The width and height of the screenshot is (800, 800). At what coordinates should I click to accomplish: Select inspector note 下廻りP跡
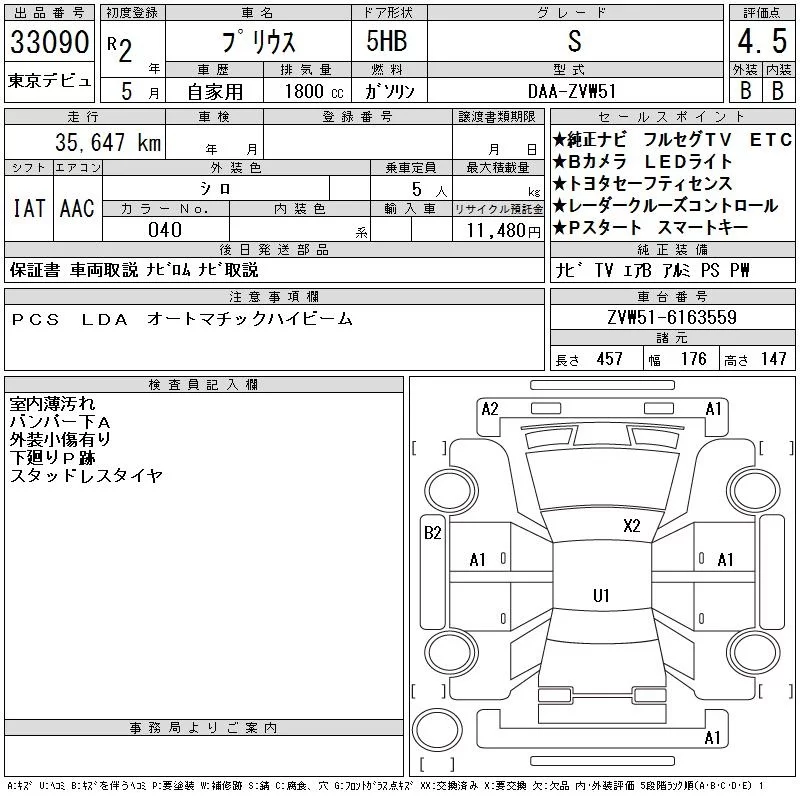[52, 458]
